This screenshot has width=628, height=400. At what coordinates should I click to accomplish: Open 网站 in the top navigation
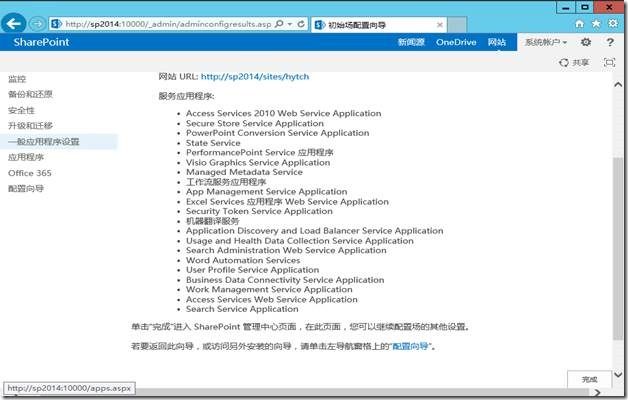coord(497,42)
